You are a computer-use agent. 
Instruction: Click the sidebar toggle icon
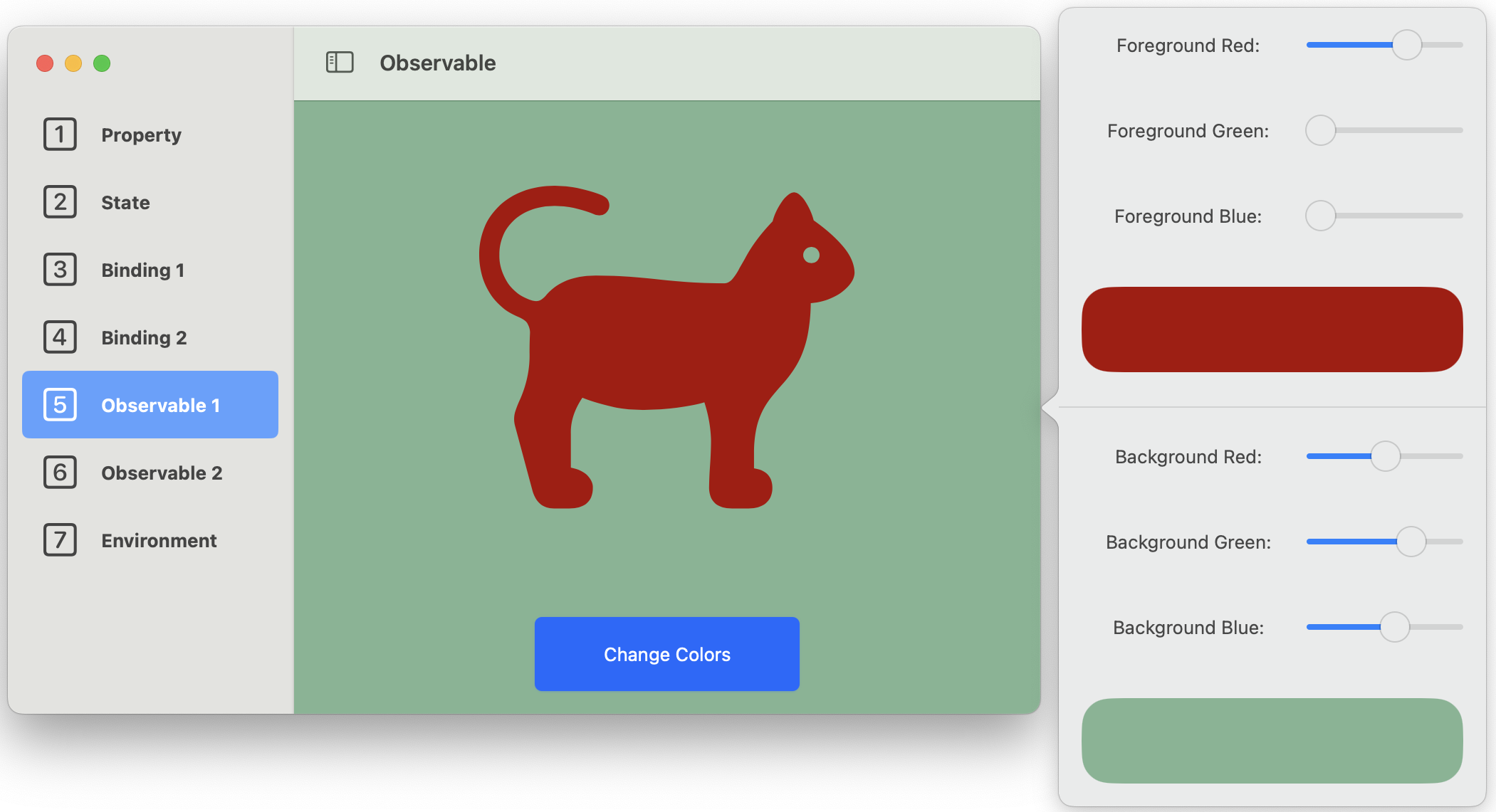click(x=340, y=63)
